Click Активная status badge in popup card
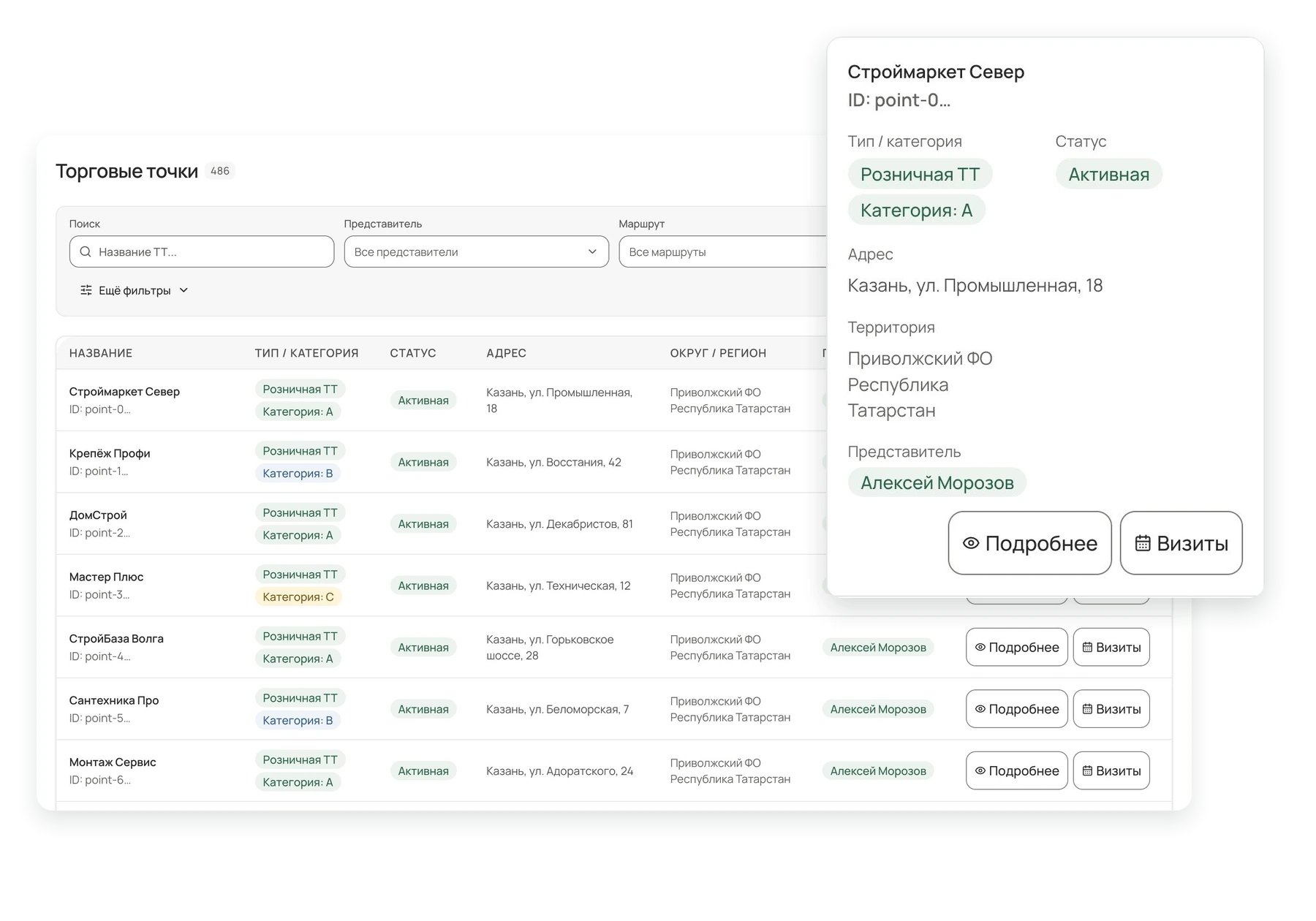1316x921 pixels. 1108,174
